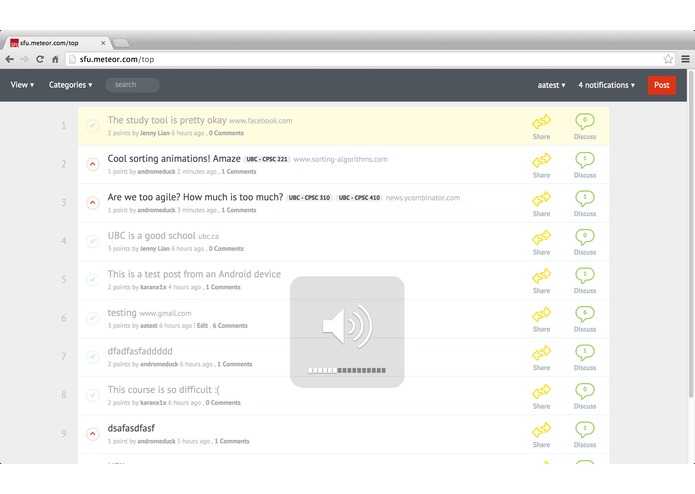
Task: Click the browser forward arrow
Action: [x=24, y=59]
